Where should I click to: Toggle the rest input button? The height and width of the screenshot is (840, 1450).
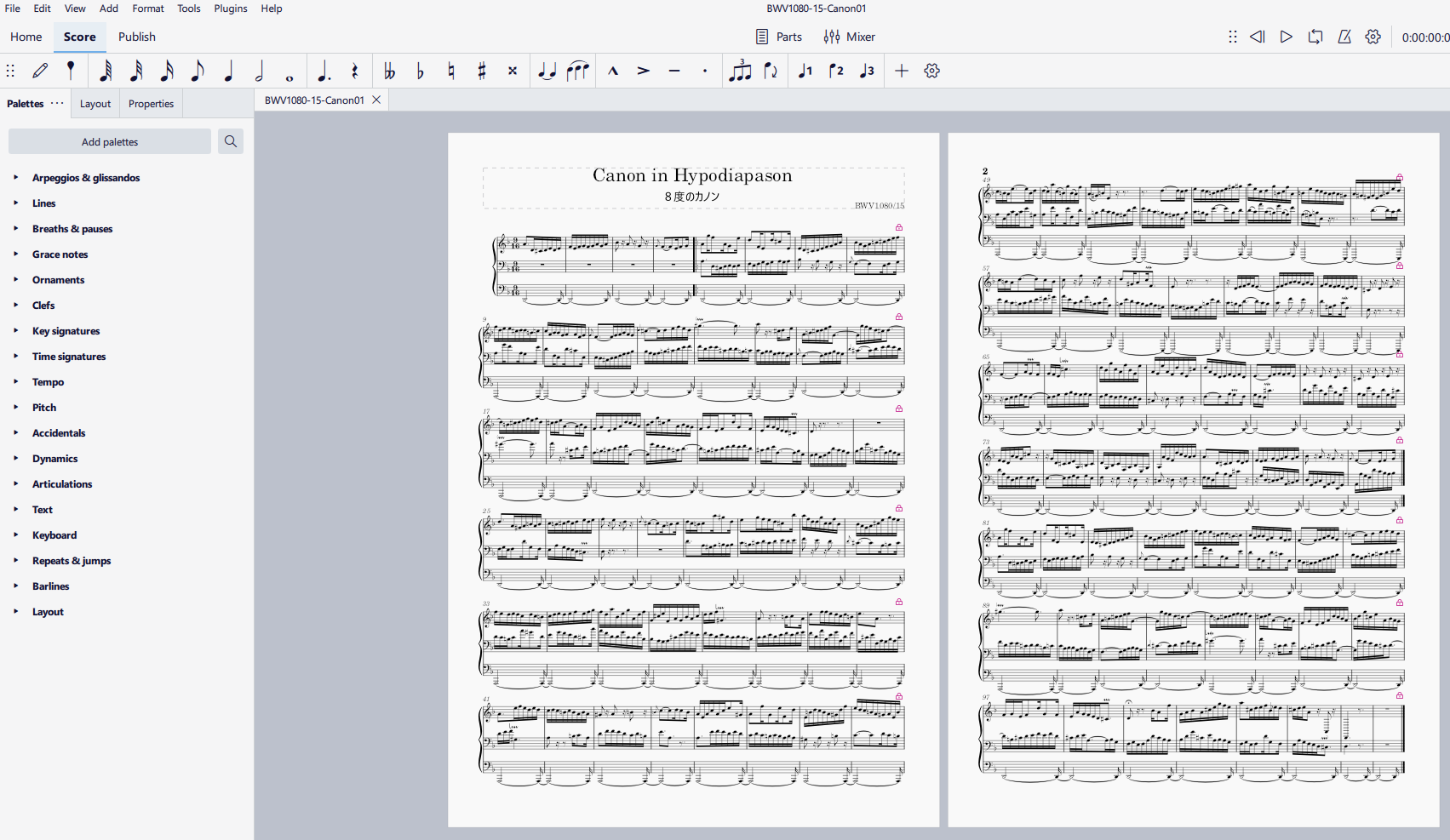pos(354,71)
